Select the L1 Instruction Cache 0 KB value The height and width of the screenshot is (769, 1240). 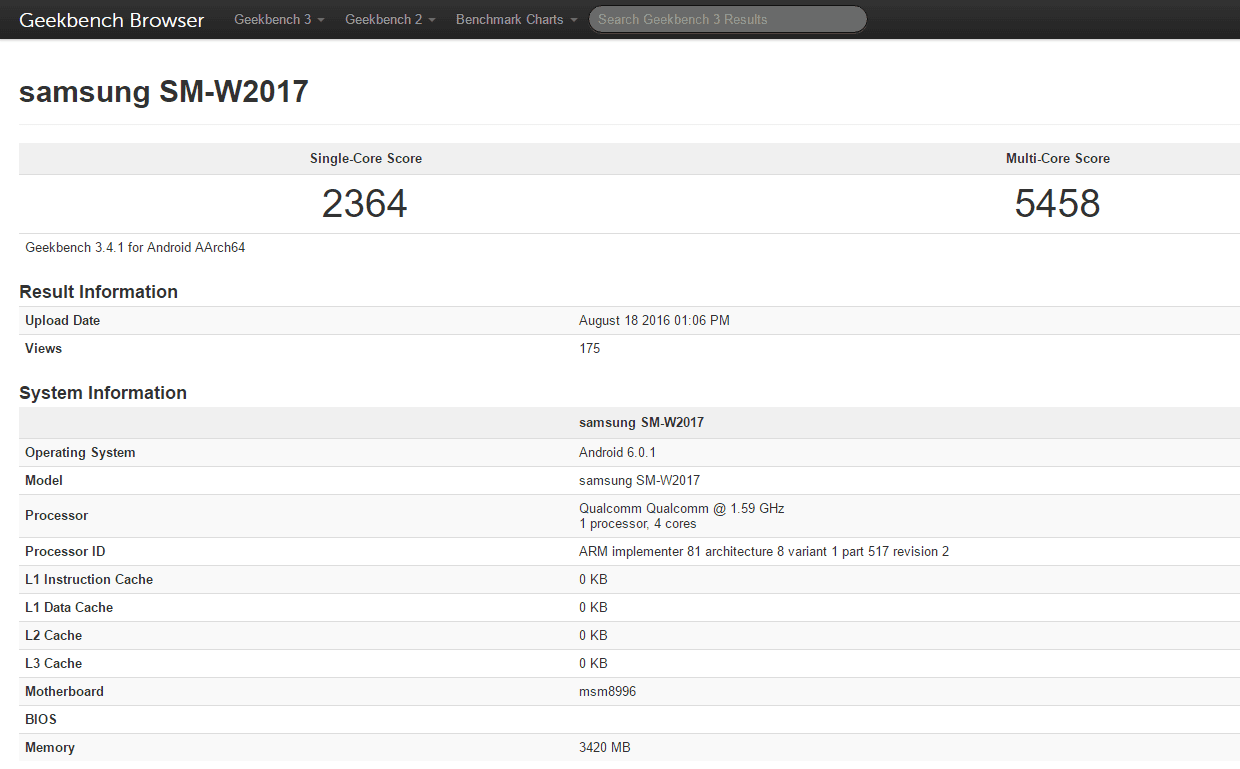click(x=593, y=580)
